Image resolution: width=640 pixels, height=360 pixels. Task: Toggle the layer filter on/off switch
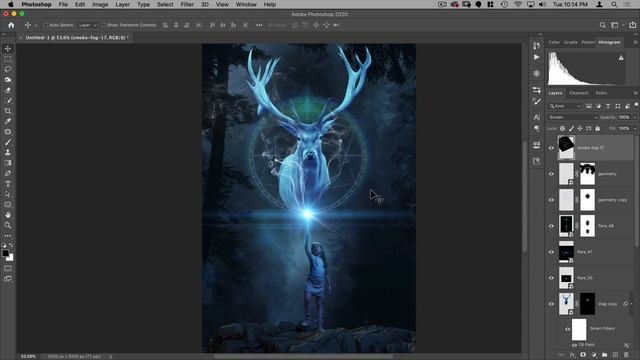[636, 105]
